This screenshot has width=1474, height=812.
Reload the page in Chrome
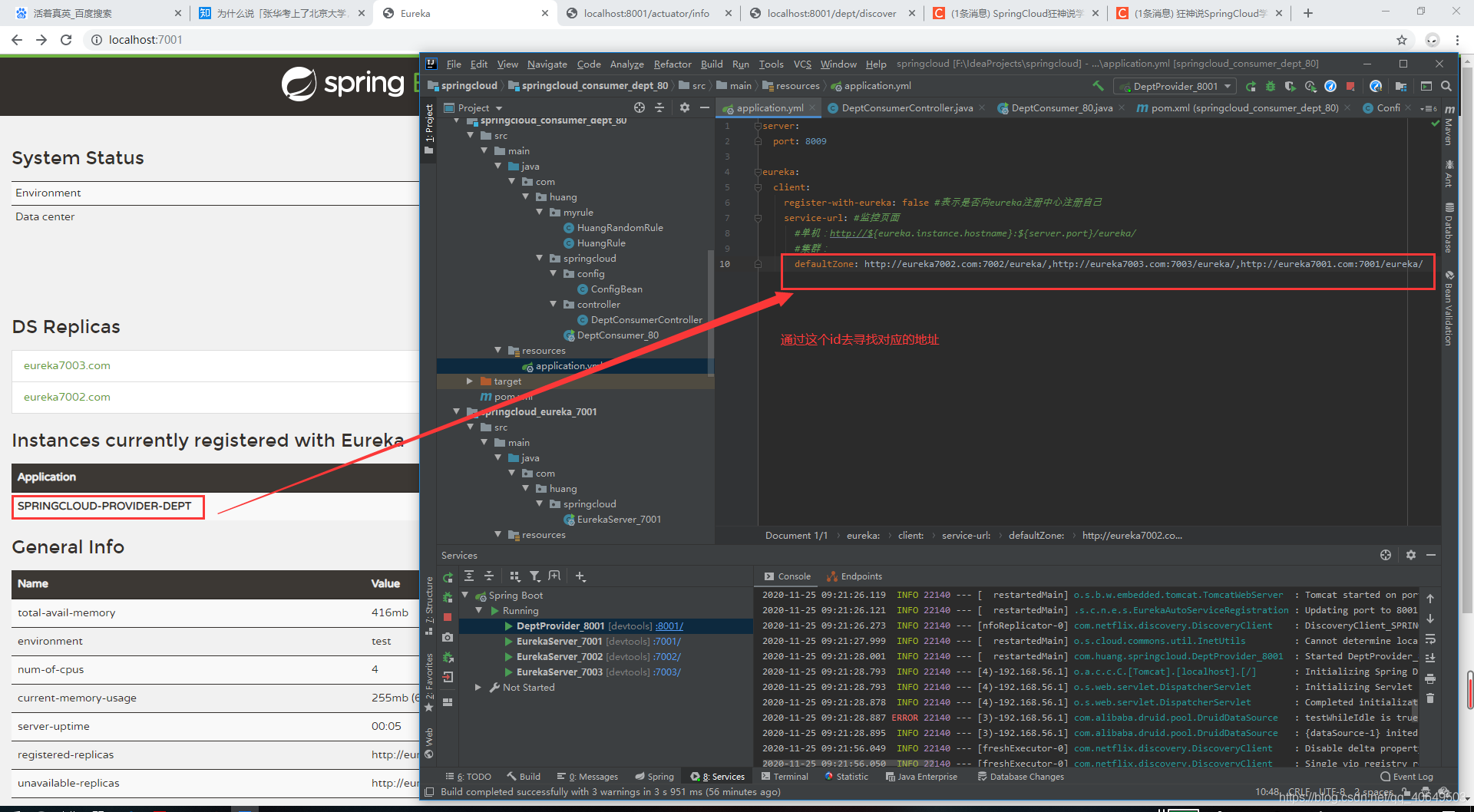pyautogui.click(x=66, y=40)
